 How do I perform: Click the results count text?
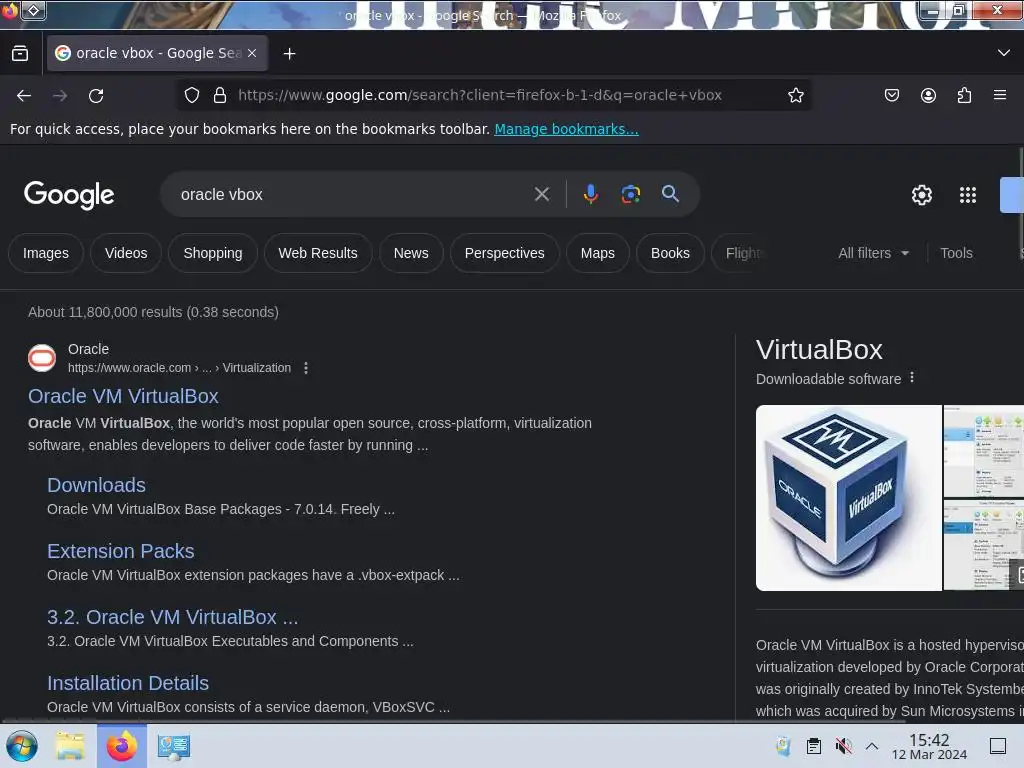point(153,312)
